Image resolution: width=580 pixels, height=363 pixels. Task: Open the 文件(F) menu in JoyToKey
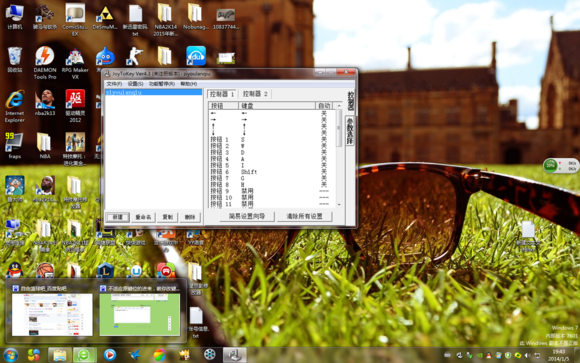tap(114, 84)
